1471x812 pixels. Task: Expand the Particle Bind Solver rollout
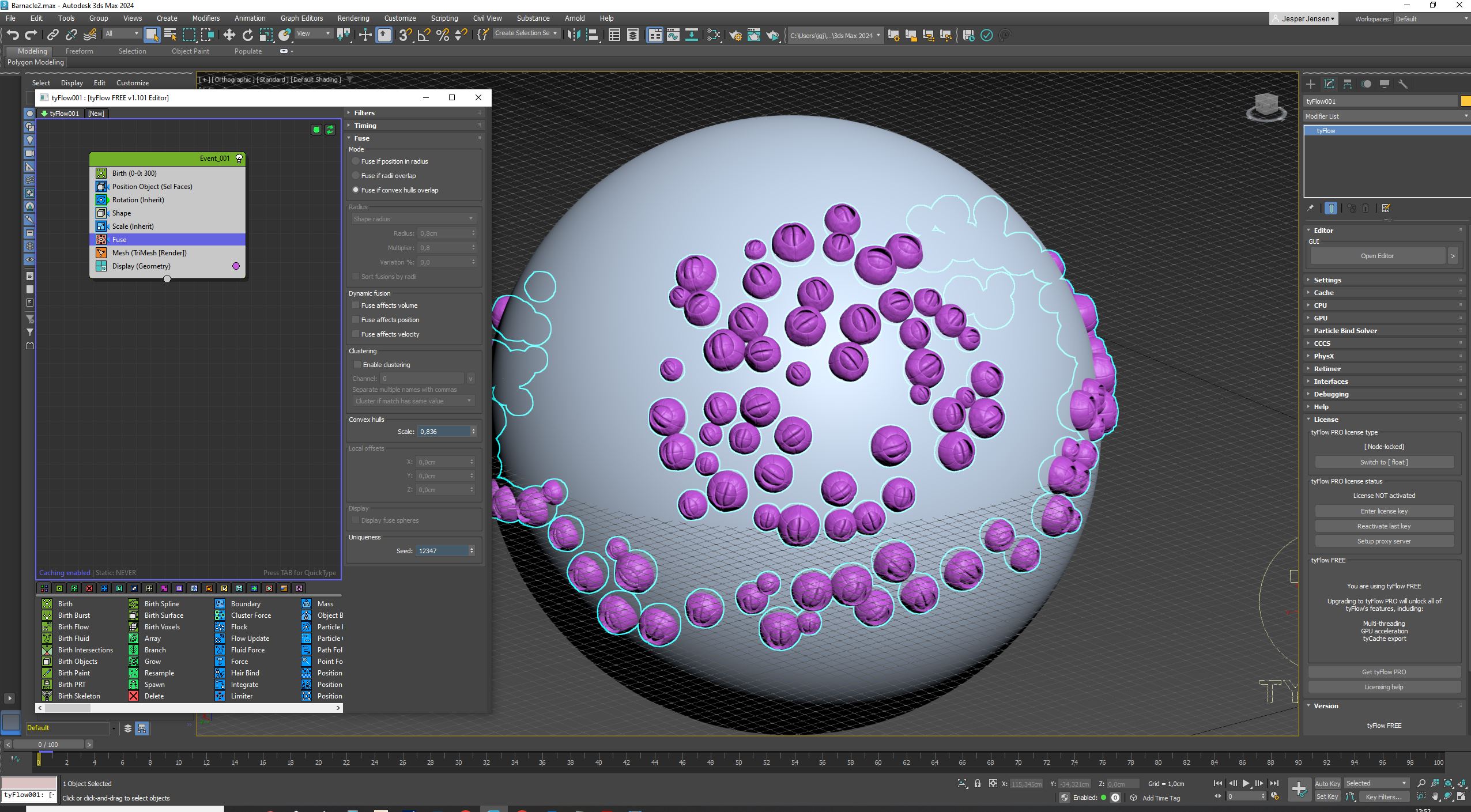point(1345,331)
